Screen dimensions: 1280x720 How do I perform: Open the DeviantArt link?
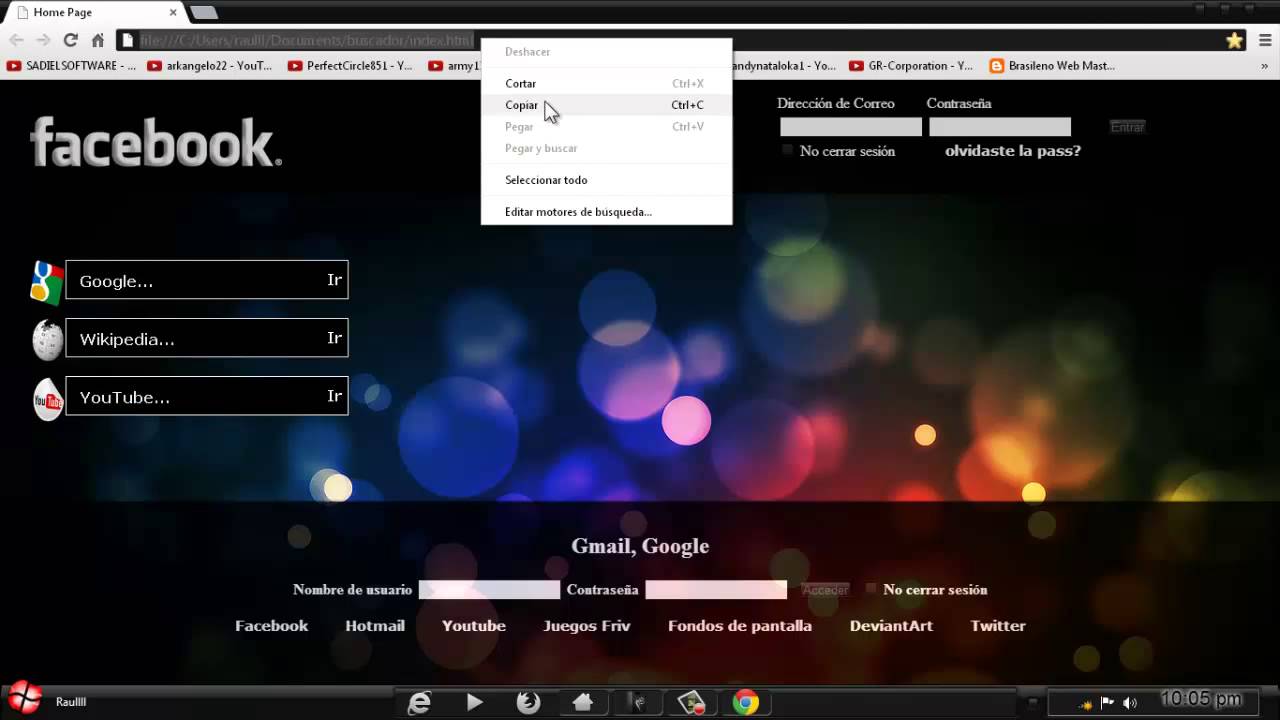(x=891, y=626)
